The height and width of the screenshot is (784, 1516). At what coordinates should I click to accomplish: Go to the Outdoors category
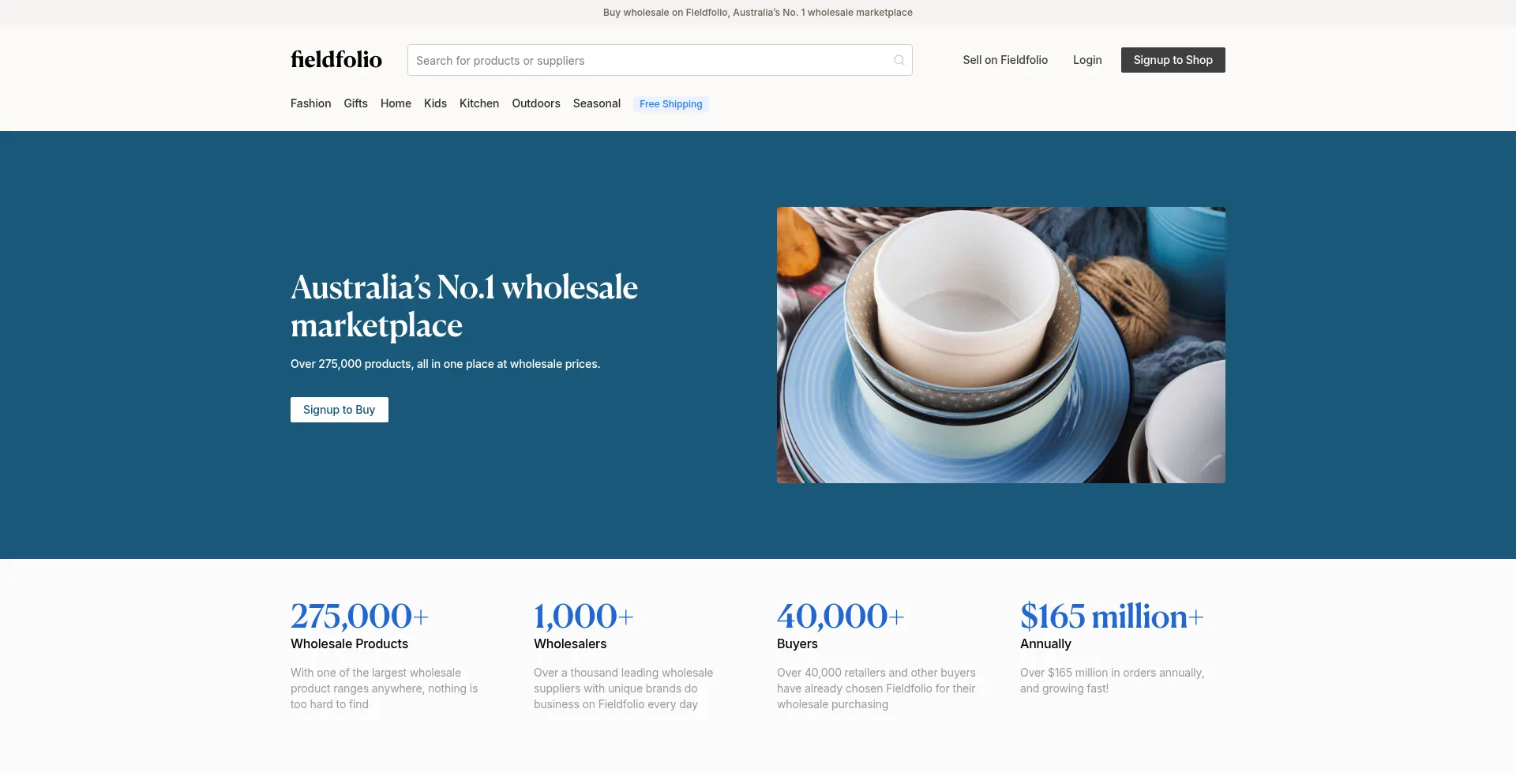click(536, 103)
